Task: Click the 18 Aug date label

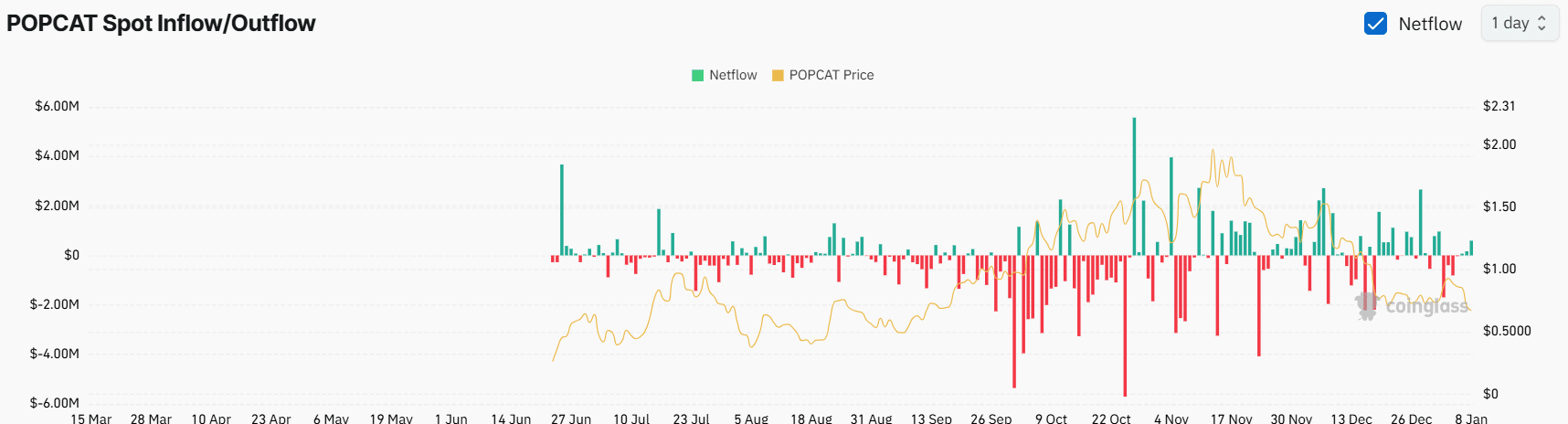Action: [x=811, y=418]
